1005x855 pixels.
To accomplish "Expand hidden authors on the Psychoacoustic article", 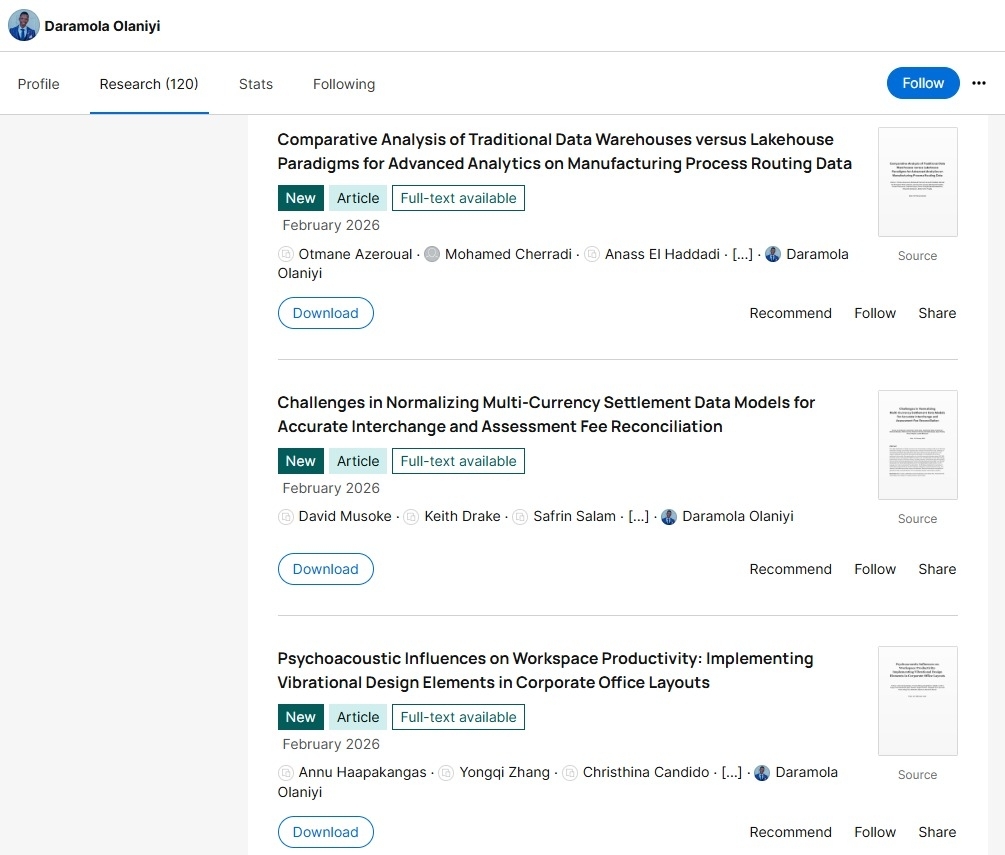I will (x=731, y=773).
